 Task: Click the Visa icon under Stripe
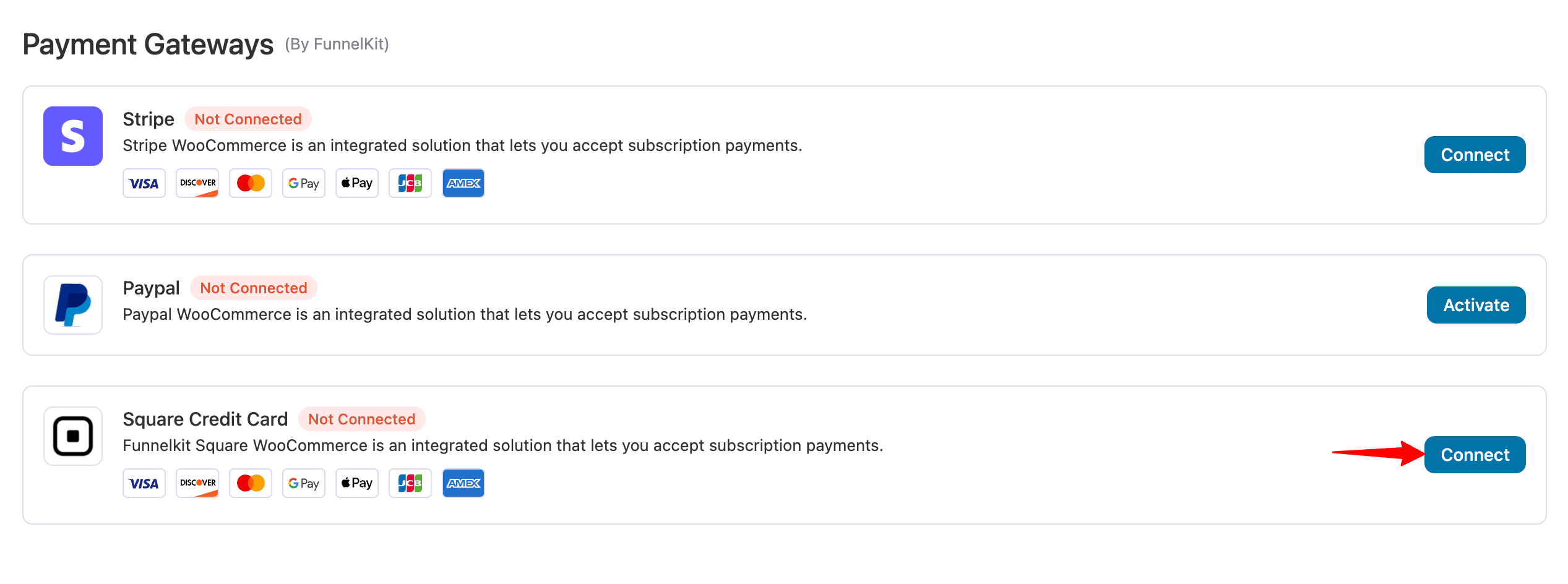point(144,183)
